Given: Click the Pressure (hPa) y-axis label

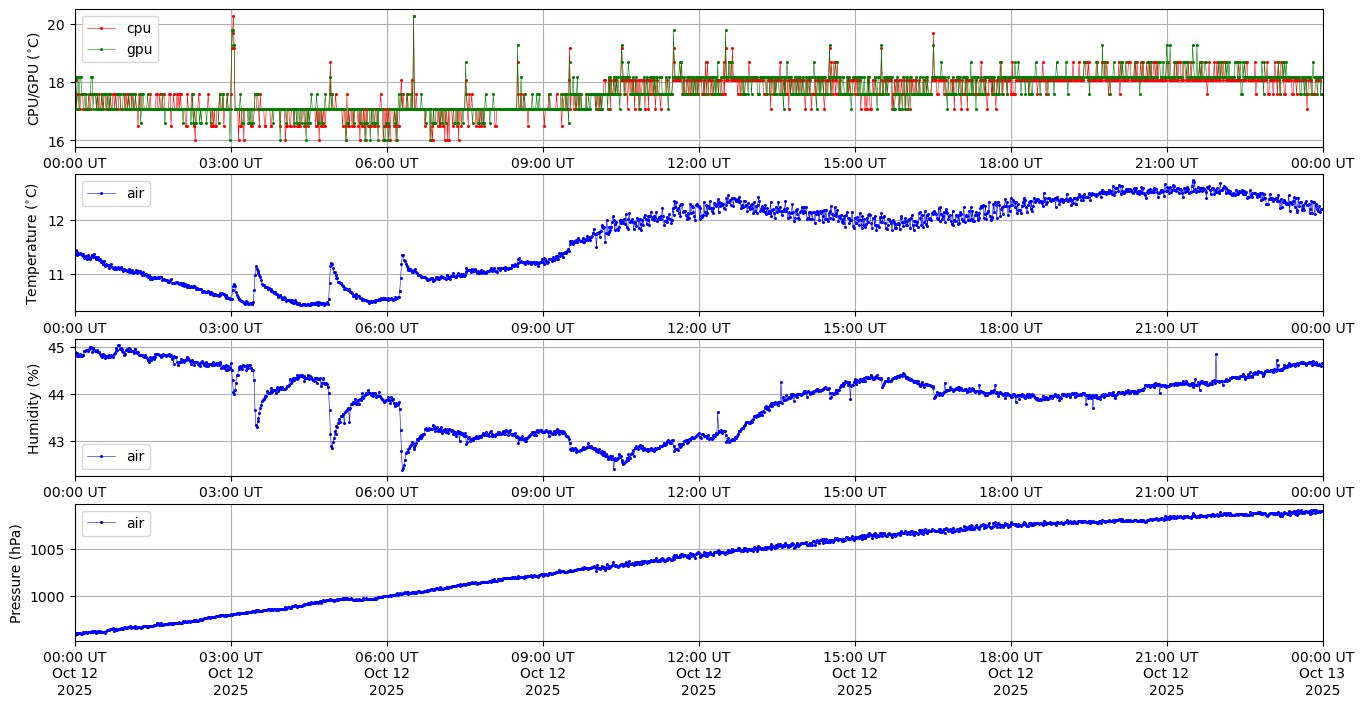Looking at the screenshot, I should (15, 573).
